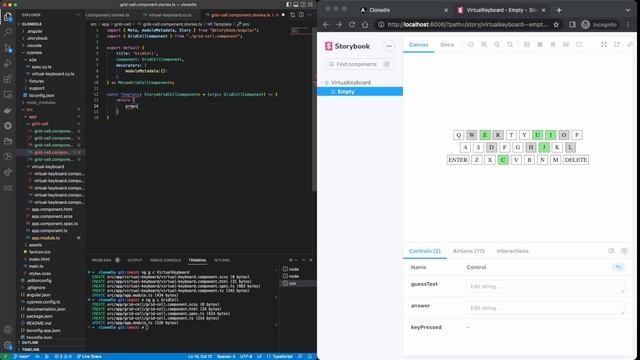Open Storybook canvas in new tab icon
The width and height of the screenshot is (640, 360).
coord(617,44)
